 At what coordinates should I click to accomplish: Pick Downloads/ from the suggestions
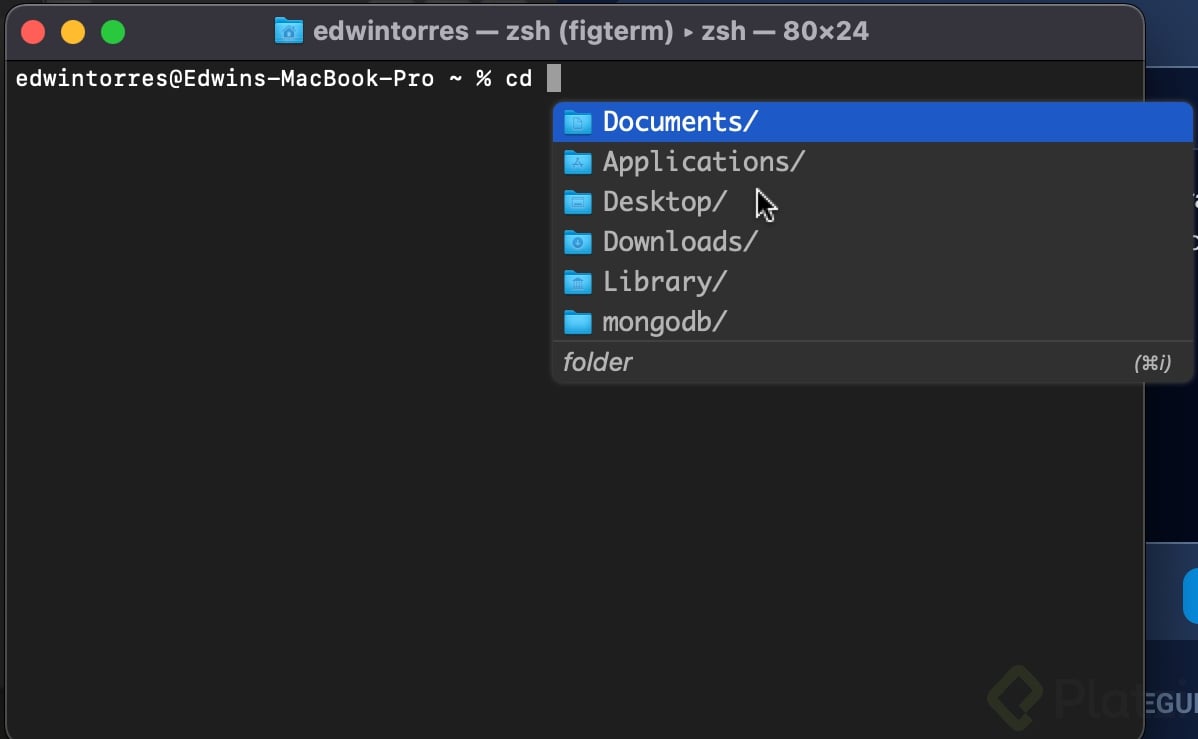pos(678,242)
